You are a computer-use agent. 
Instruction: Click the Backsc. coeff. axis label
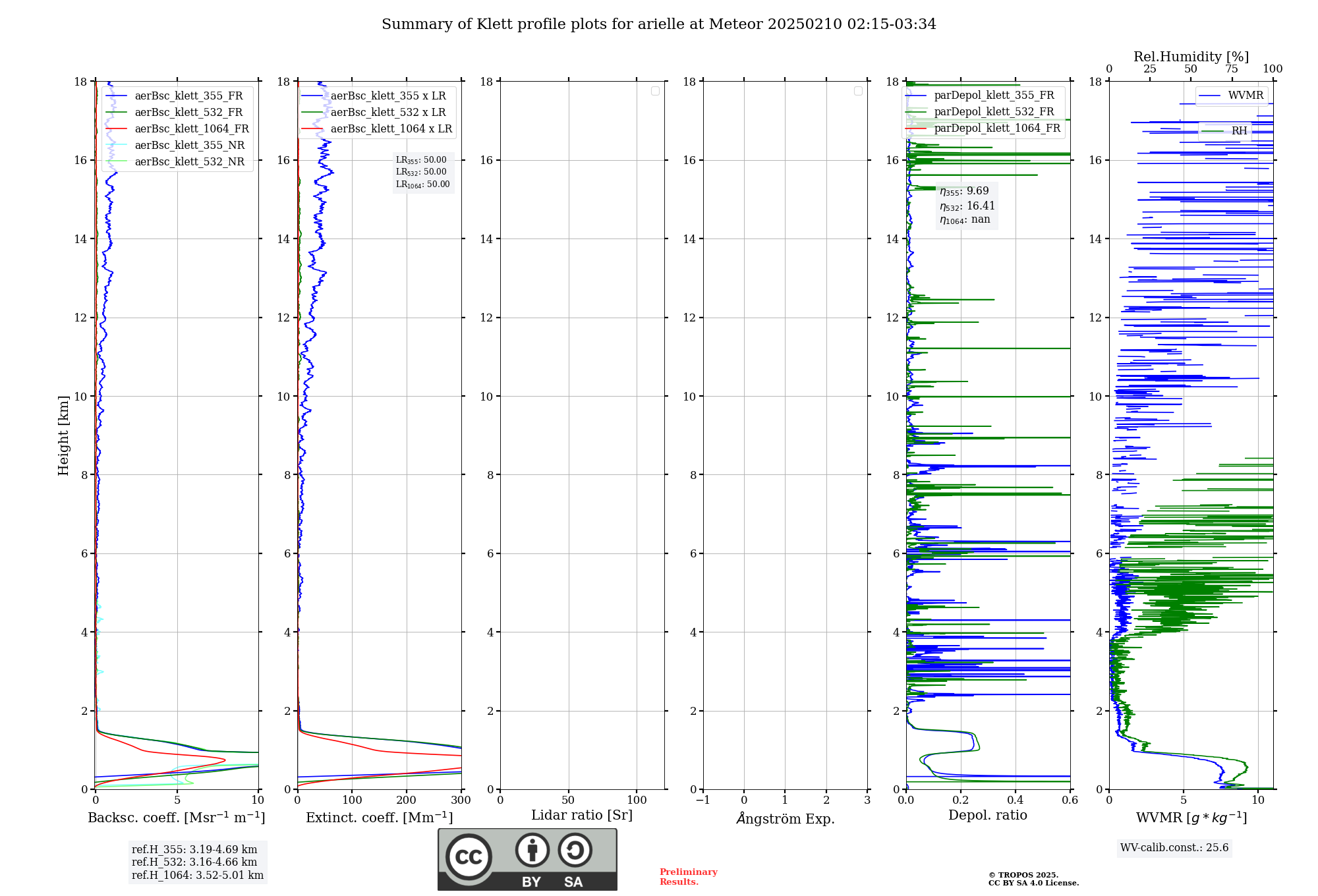click(x=177, y=818)
